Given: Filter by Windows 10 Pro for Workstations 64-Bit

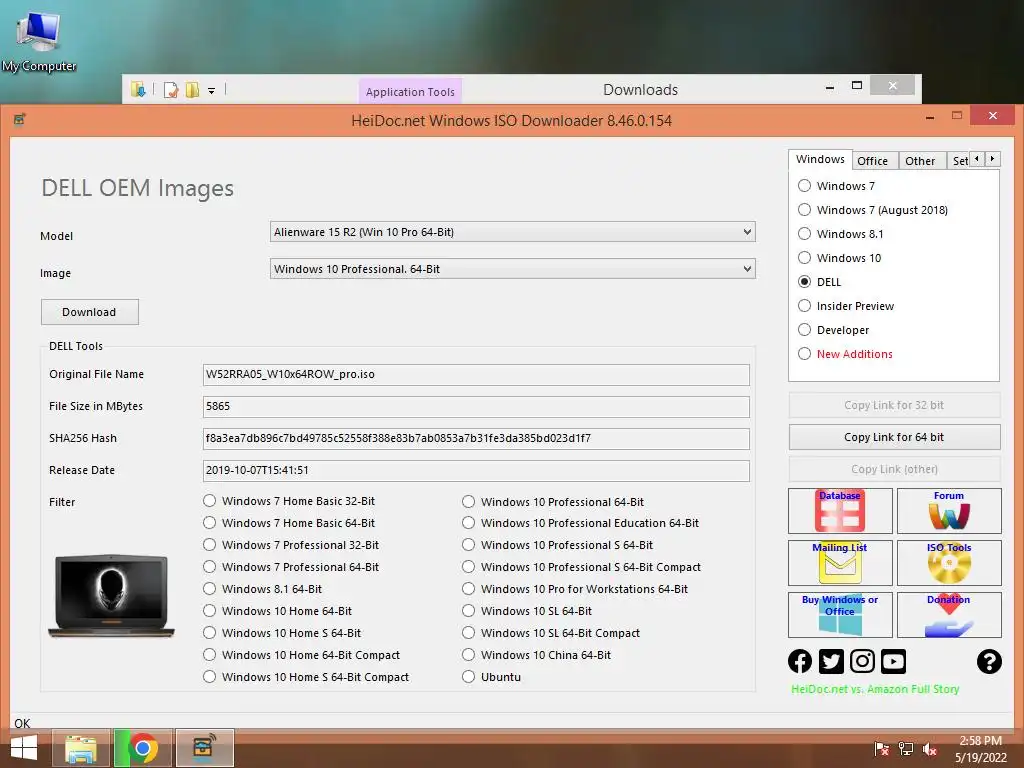Looking at the screenshot, I should (468, 588).
